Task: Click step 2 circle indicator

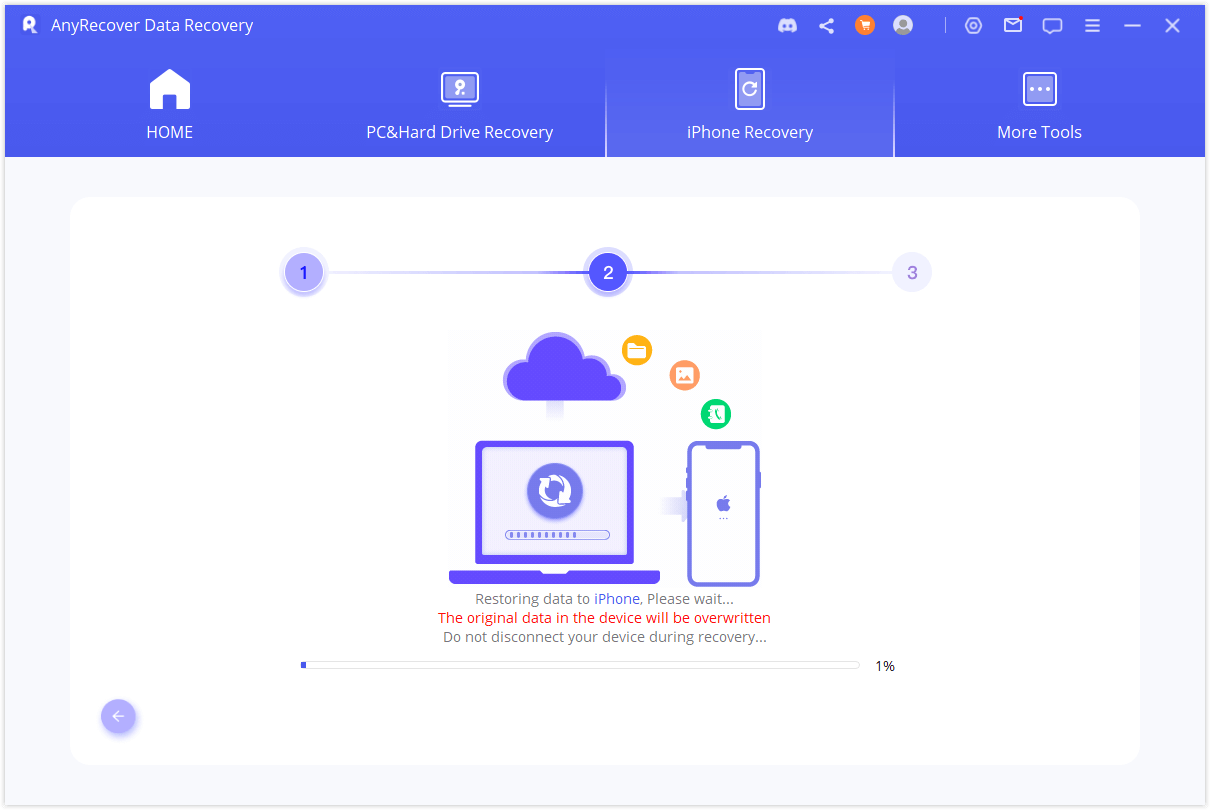Action: (x=608, y=272)
